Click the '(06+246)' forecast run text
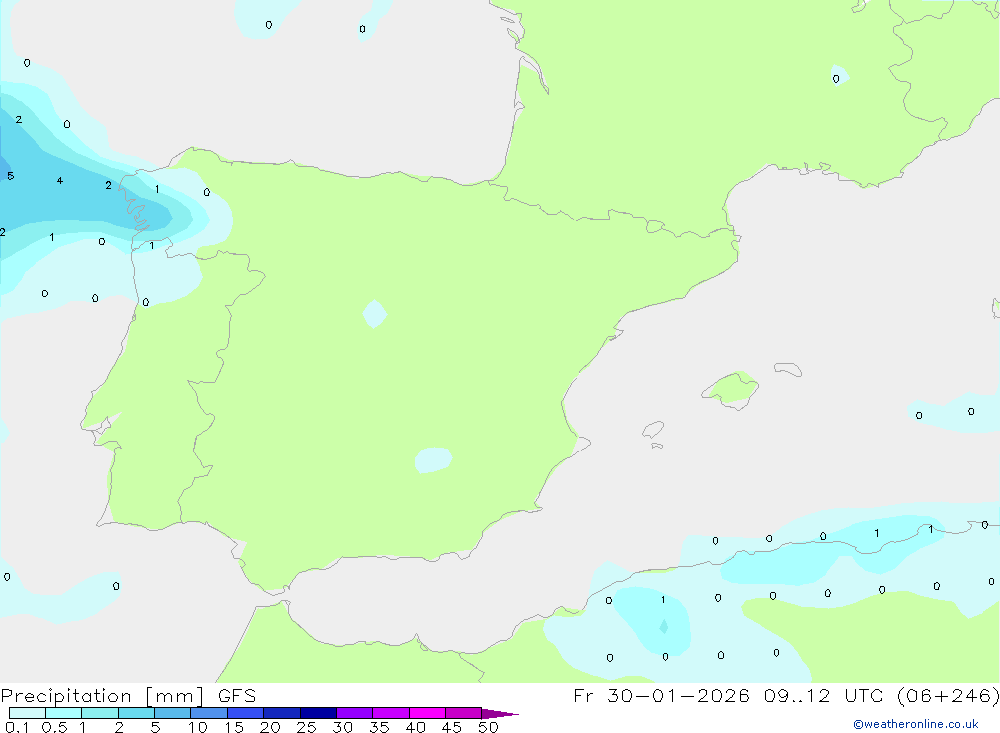The height and width of the screenshot is (733, 1000). point(948,696)
